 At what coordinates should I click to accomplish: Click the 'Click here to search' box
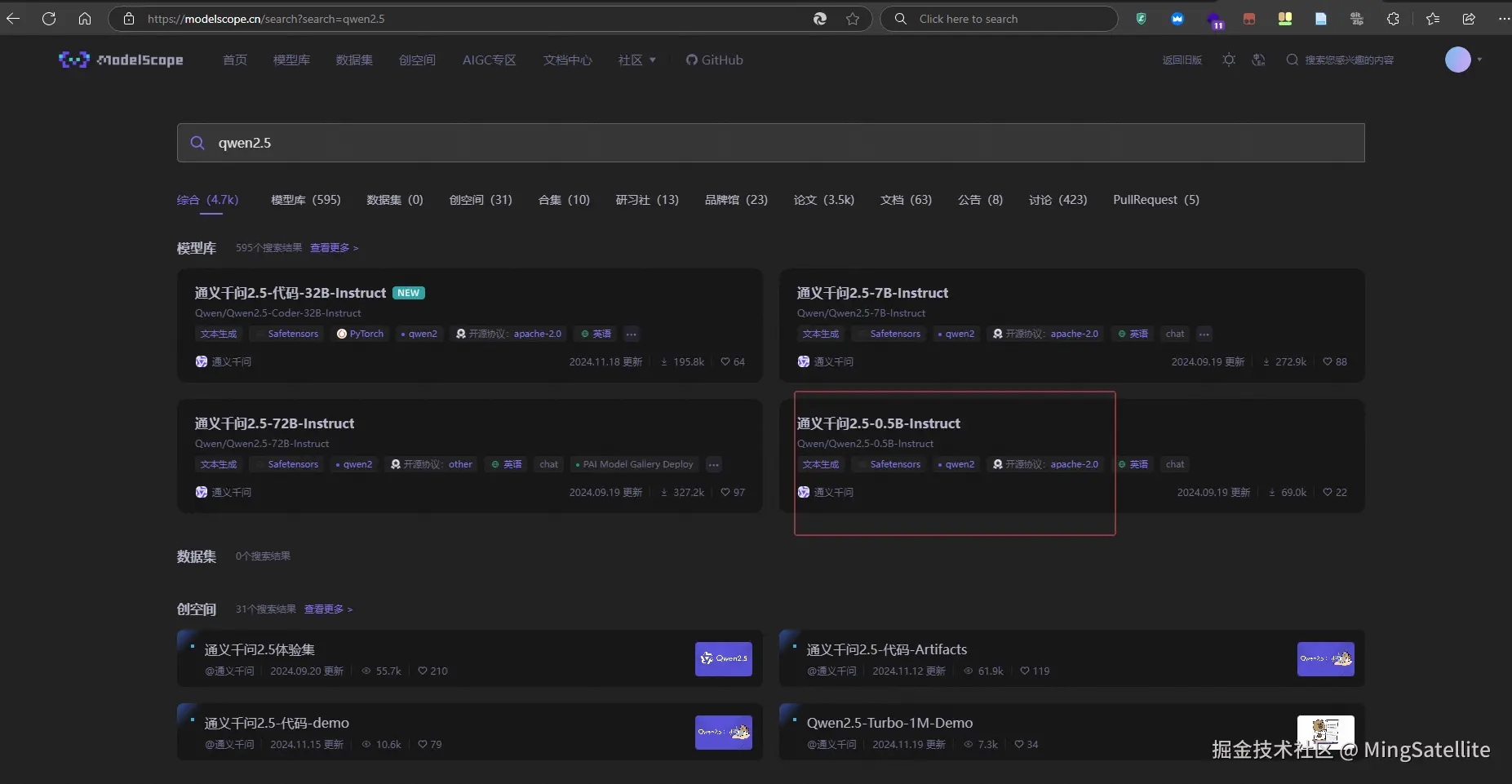click(x=999, y=19)
